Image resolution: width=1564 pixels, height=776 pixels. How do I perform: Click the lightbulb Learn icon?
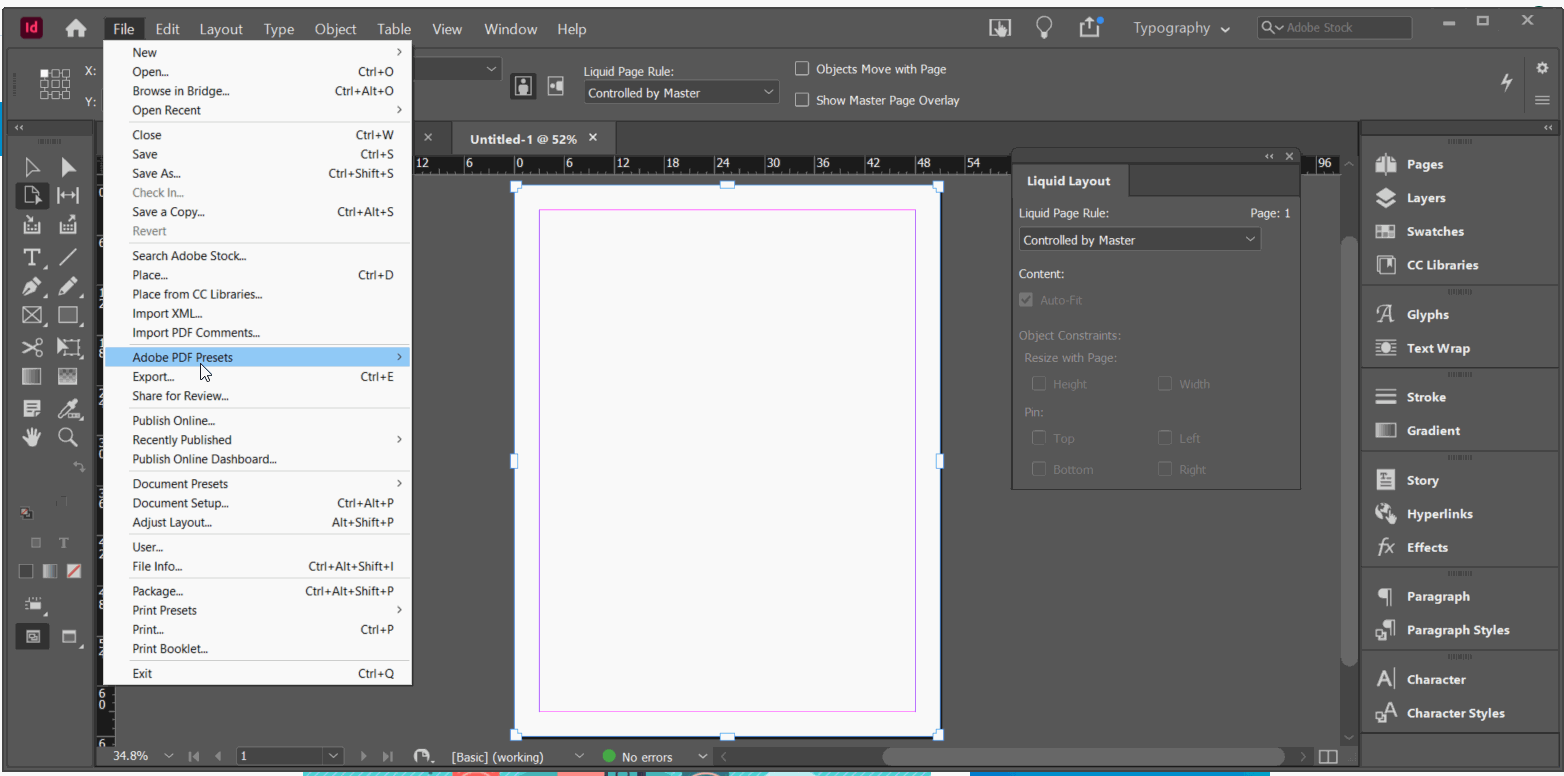click(x=1044, y=28)
